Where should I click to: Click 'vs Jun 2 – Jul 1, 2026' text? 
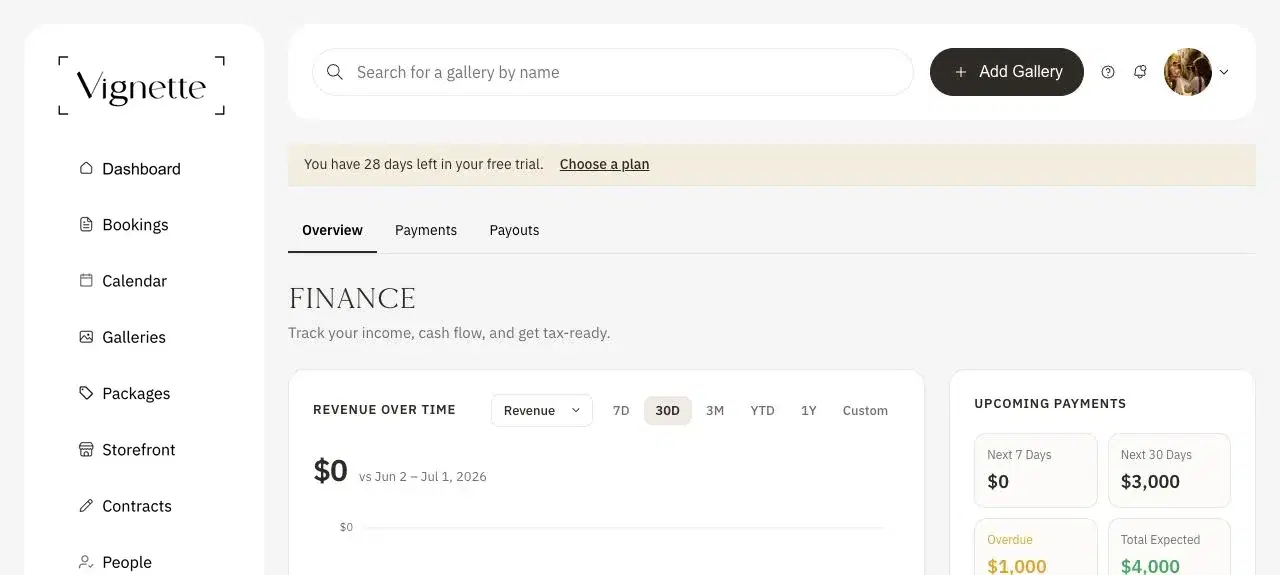[423, 477]
